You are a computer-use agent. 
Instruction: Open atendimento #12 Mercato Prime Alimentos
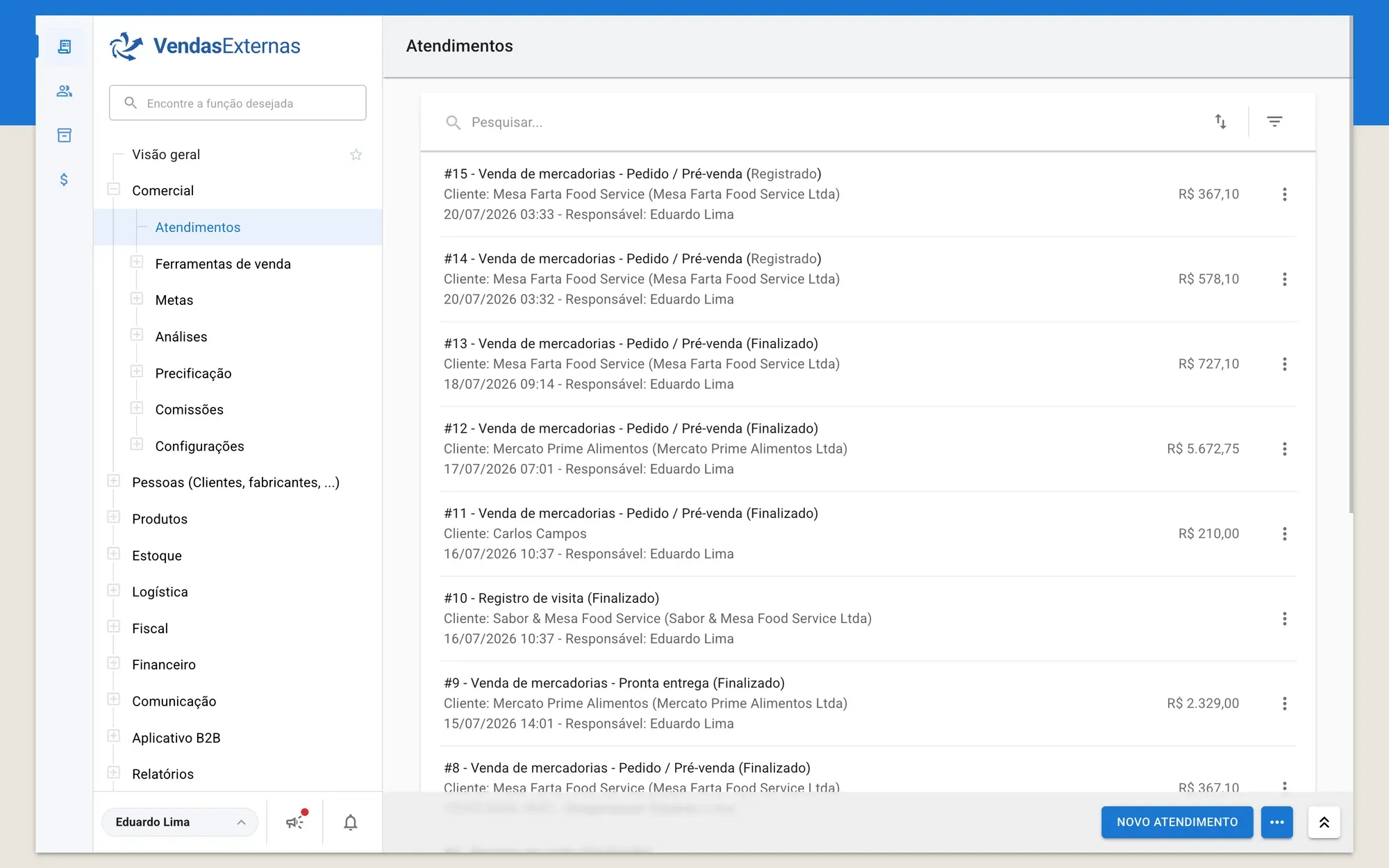click(867, 449)
